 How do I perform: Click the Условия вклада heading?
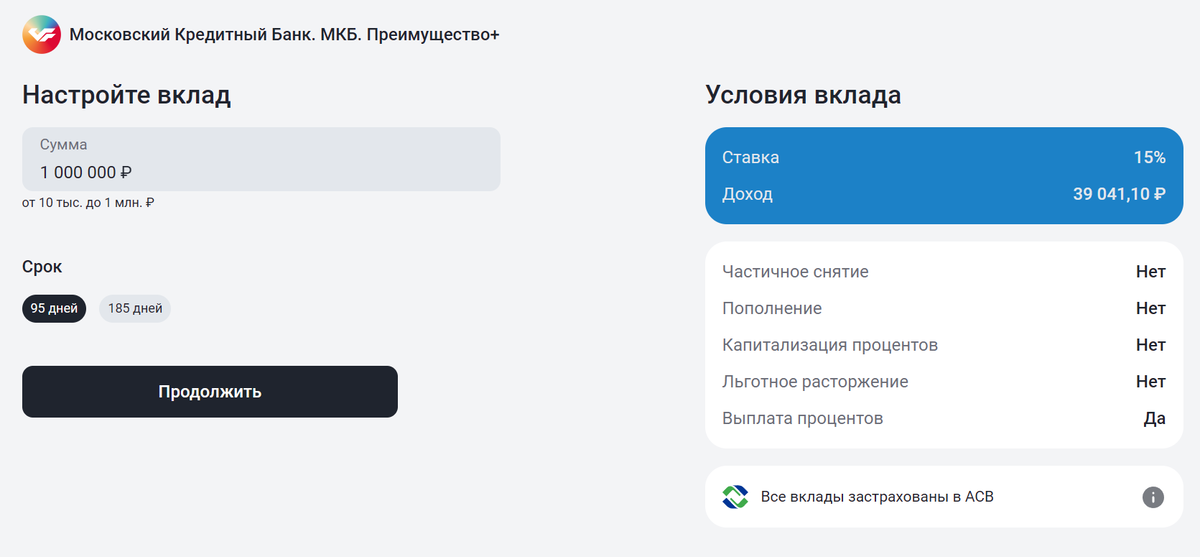pyautogui.click(x=803, y=96)
